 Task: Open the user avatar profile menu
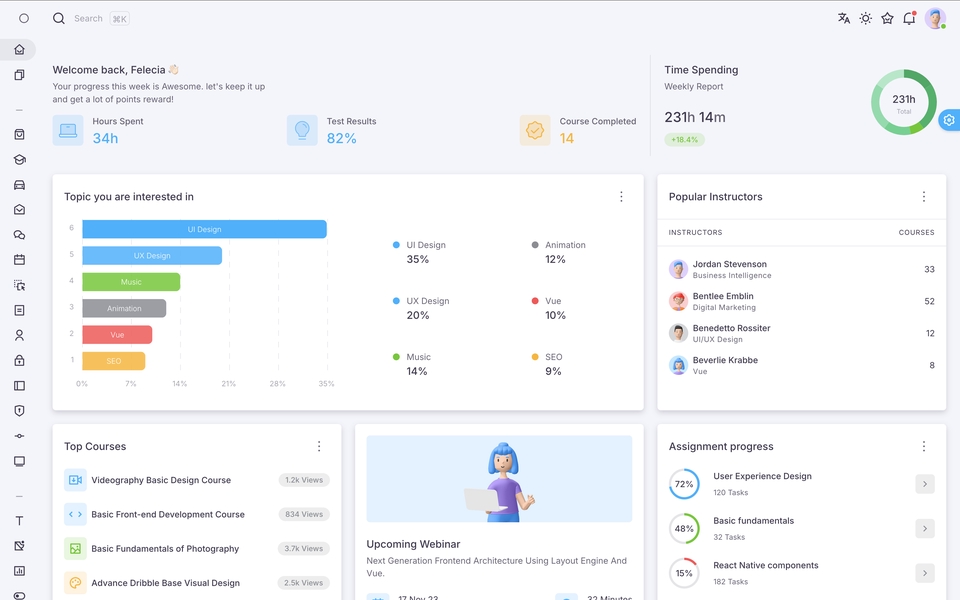pos(935,18)
